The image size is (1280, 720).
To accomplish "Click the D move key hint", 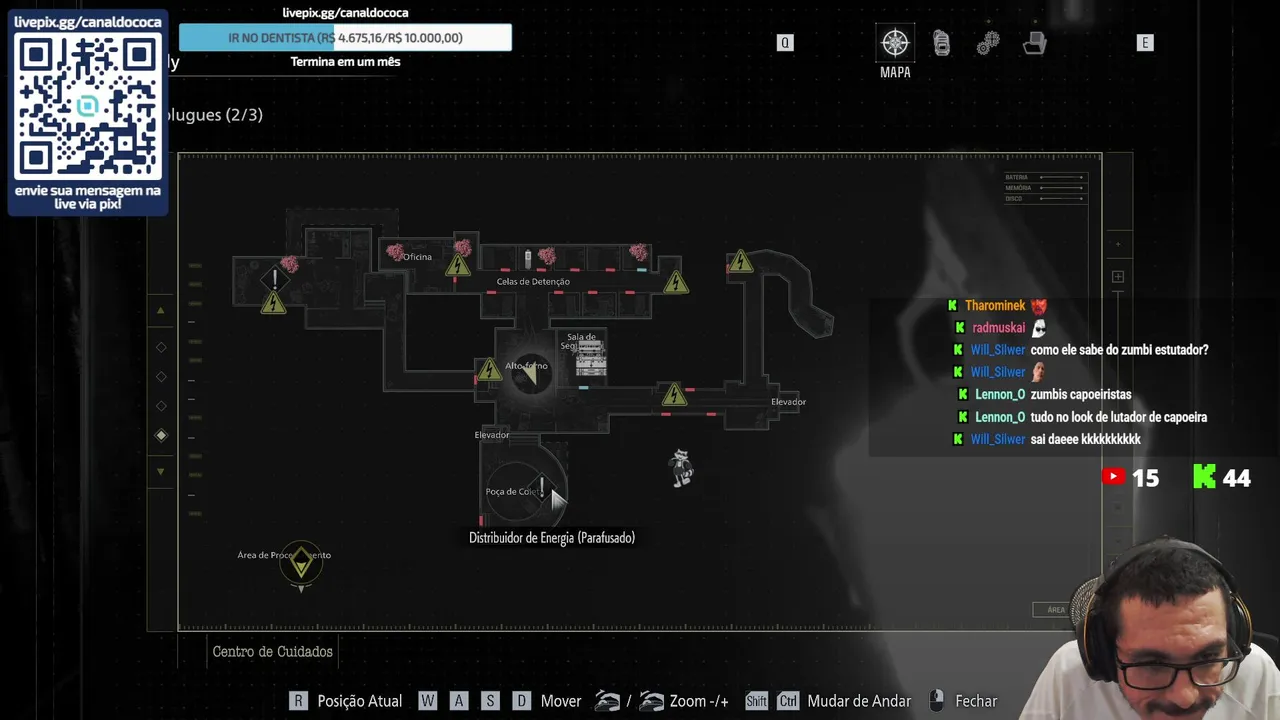I will point(521,701).
